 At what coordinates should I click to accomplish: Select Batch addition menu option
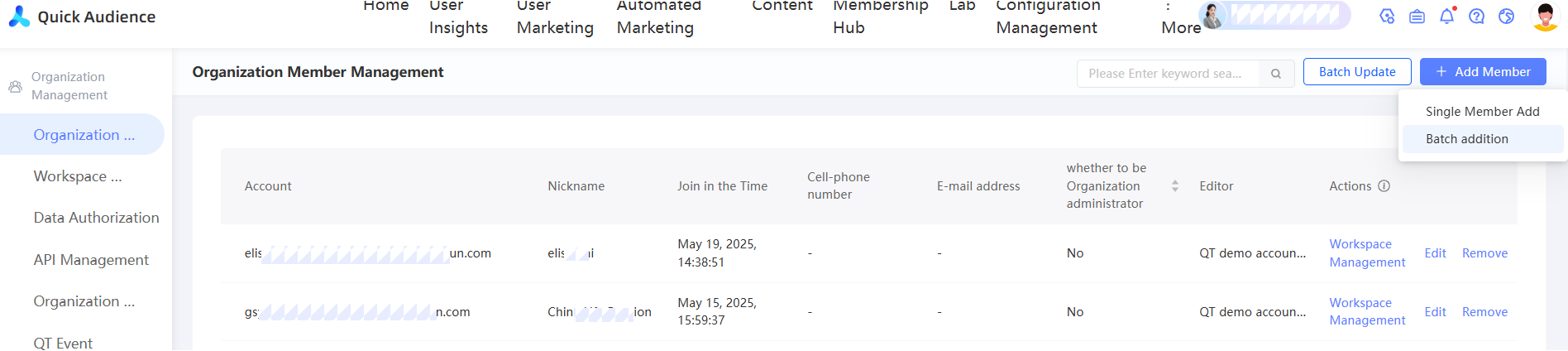point(1466,139)
